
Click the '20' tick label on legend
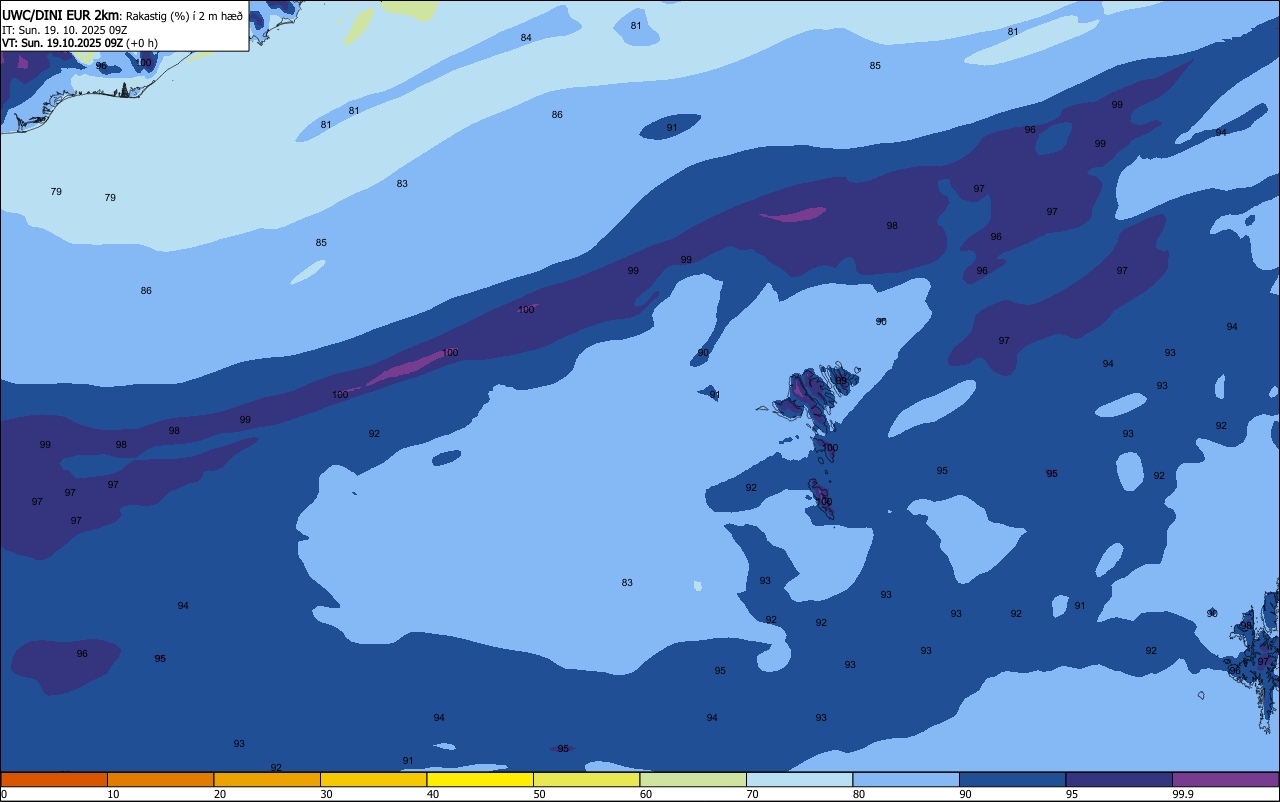[220, 794]
